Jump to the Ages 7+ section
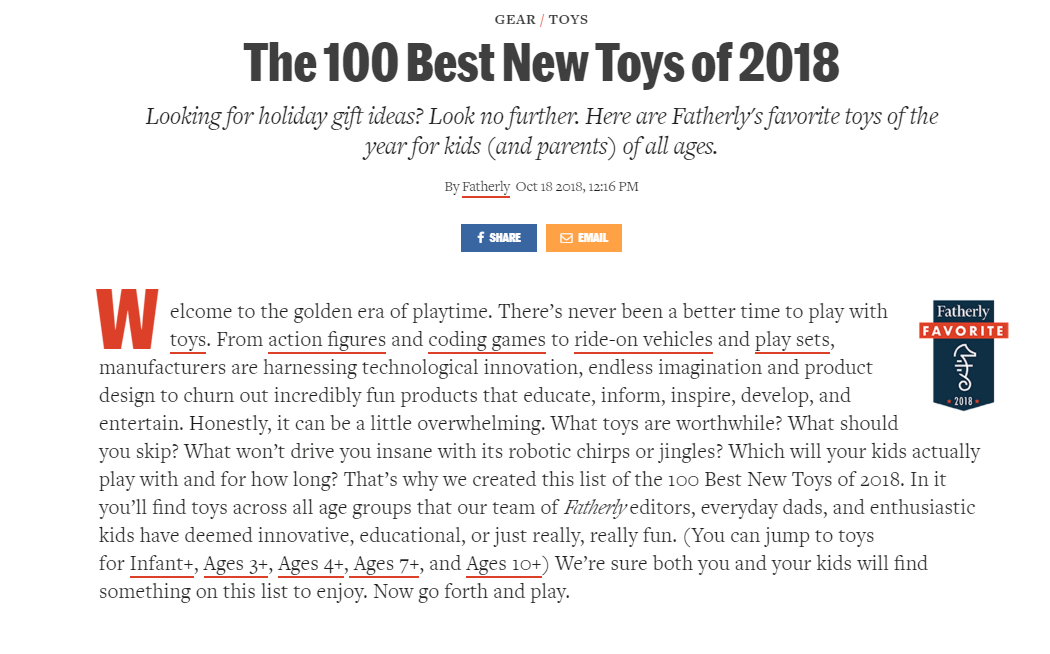The width and height of the screenshot is (1050, 654). click(384, 563)
